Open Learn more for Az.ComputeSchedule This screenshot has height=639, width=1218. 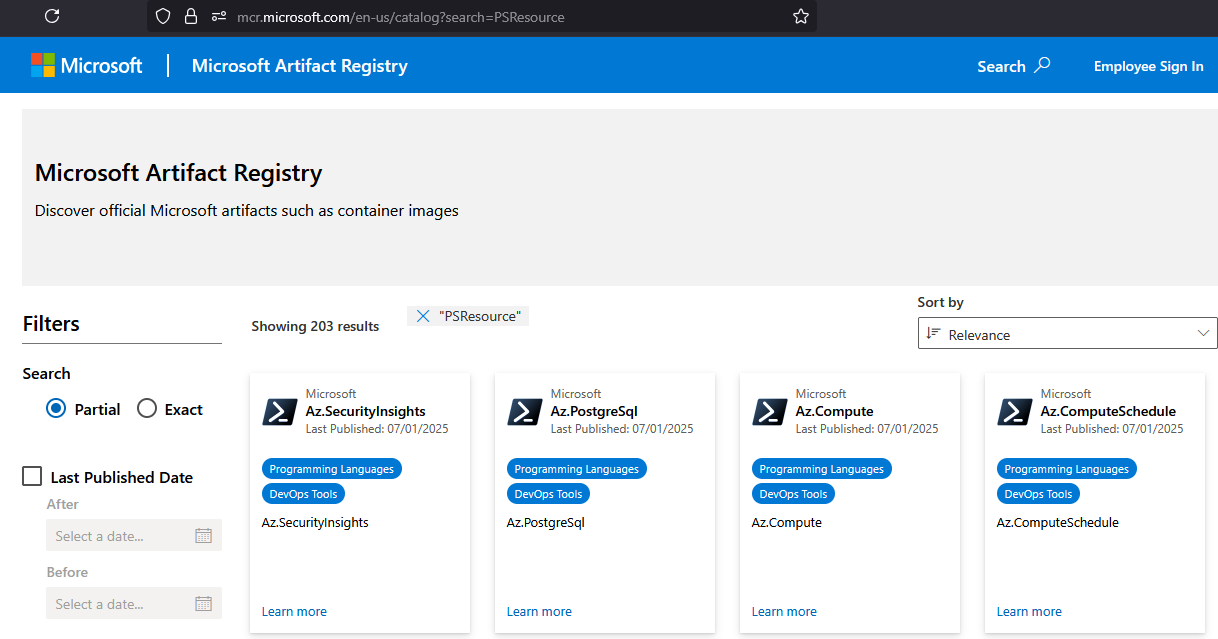click(x=1029, y=611)
